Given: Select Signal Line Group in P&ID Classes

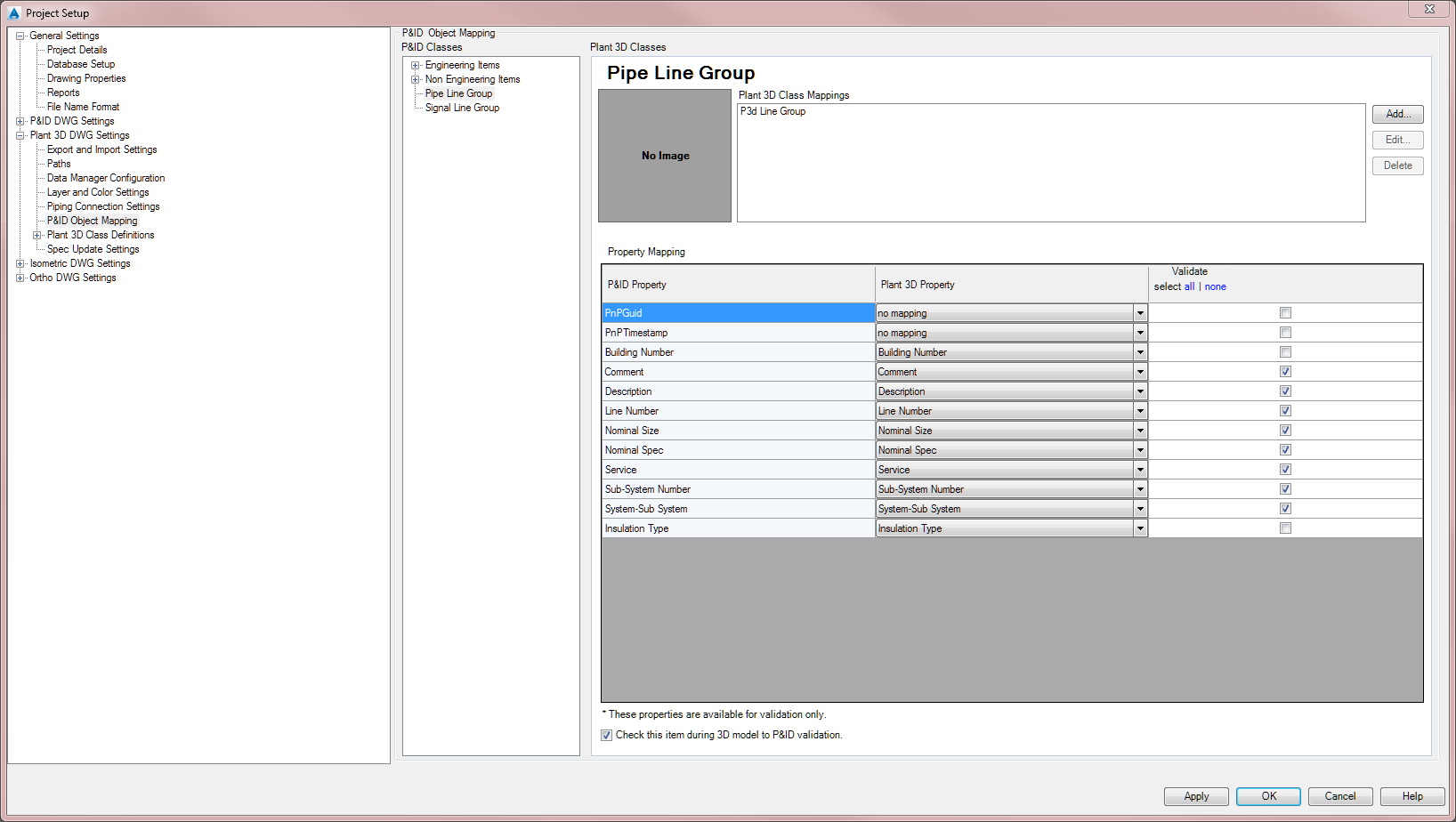Looking at the screenshot, I should coord(461,107).
